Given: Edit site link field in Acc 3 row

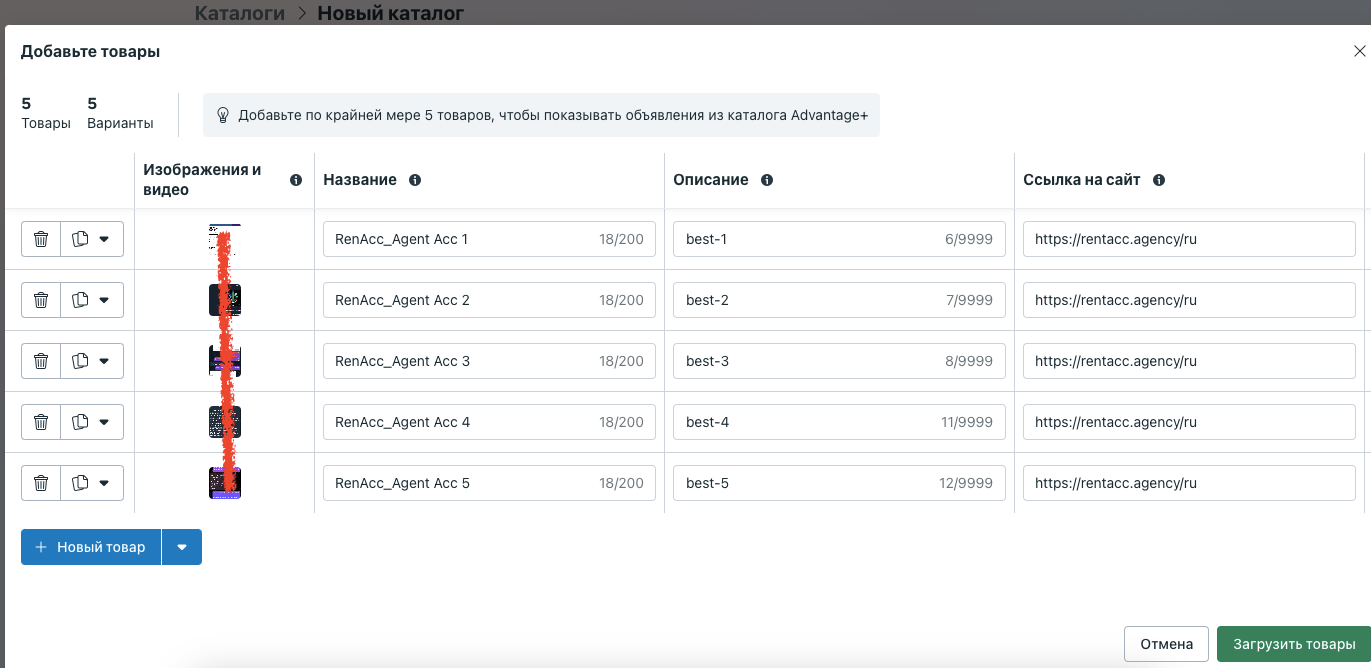Looking at the screenshot, I should click(x=1189, y=361).
